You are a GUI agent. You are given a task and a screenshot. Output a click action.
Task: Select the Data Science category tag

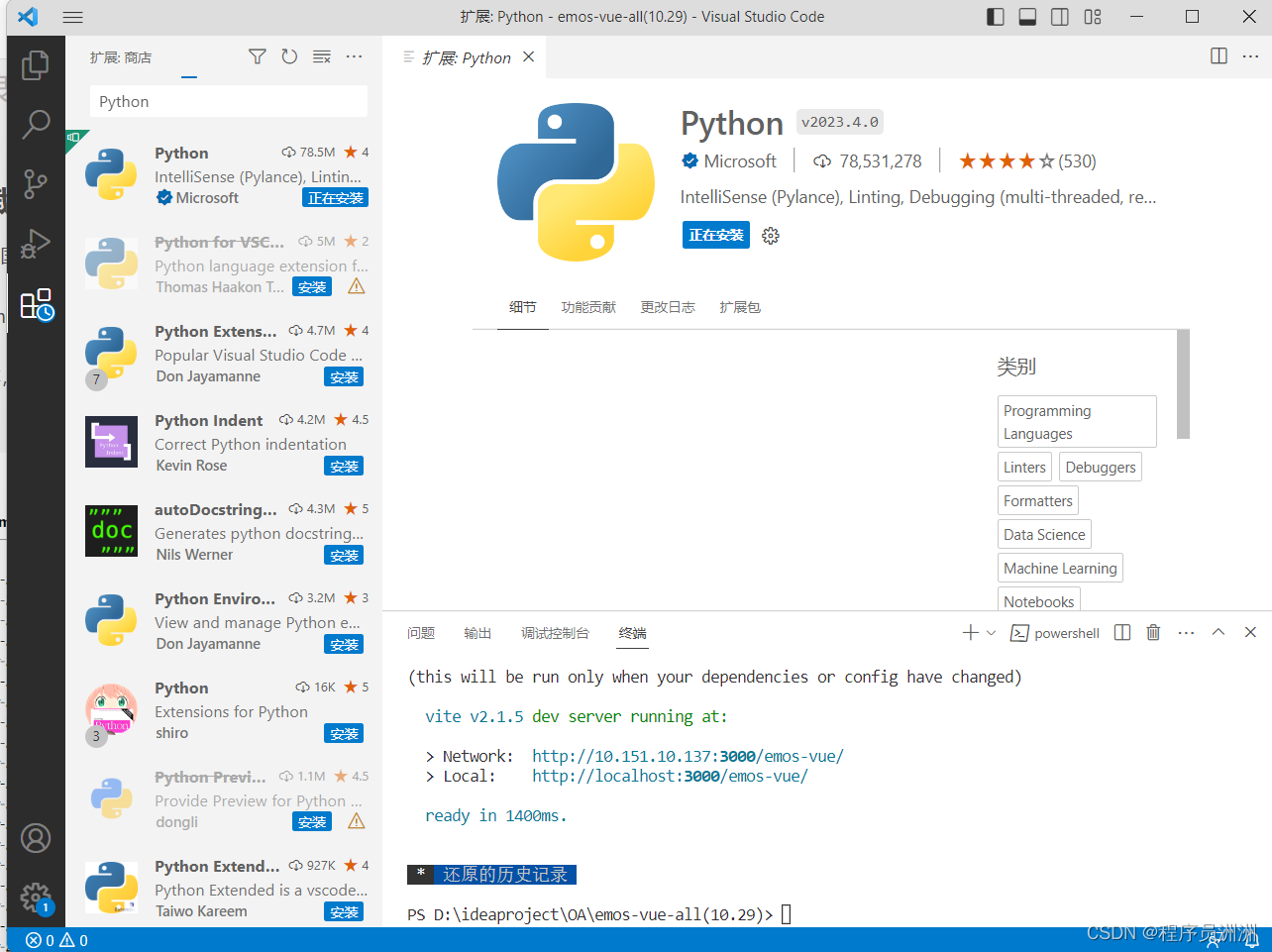pos(1044,535)
